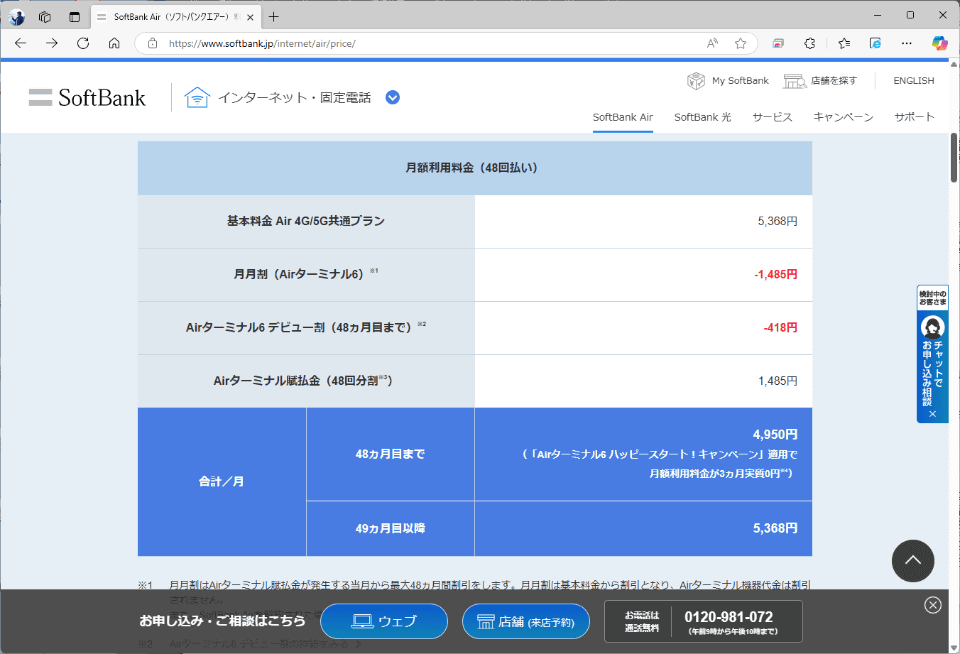The image size is (960, 654).
Task: Click the SoftBank logo
Action: click(x=87, y=97)
